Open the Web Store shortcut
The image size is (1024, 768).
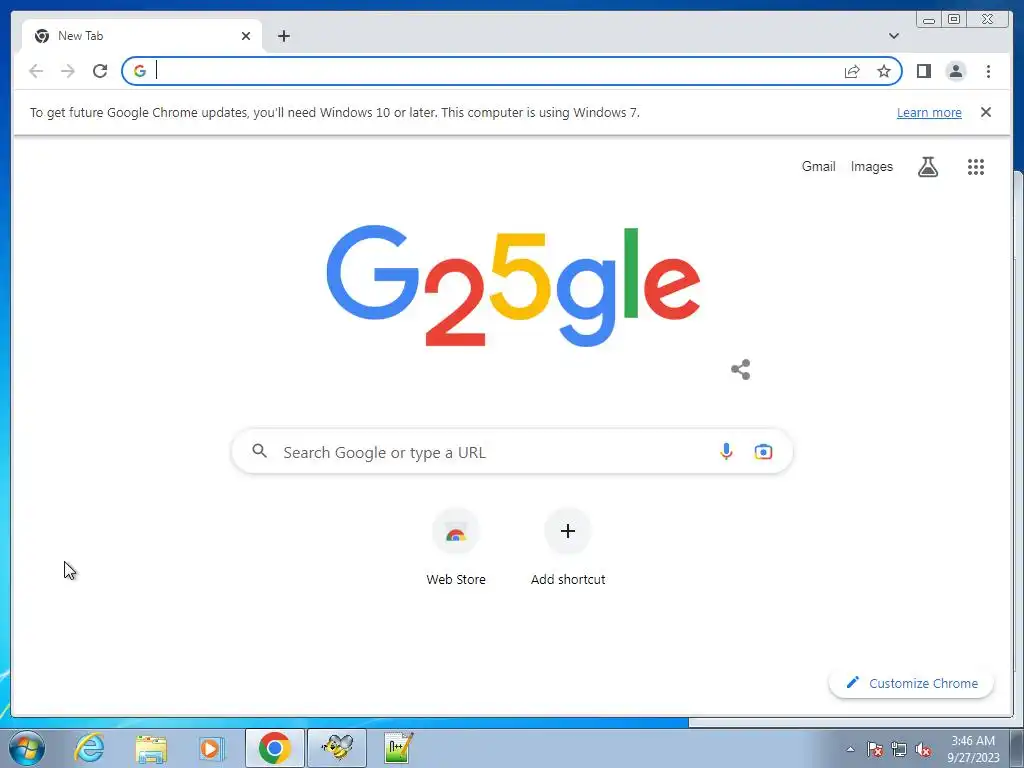click(456, 547)
